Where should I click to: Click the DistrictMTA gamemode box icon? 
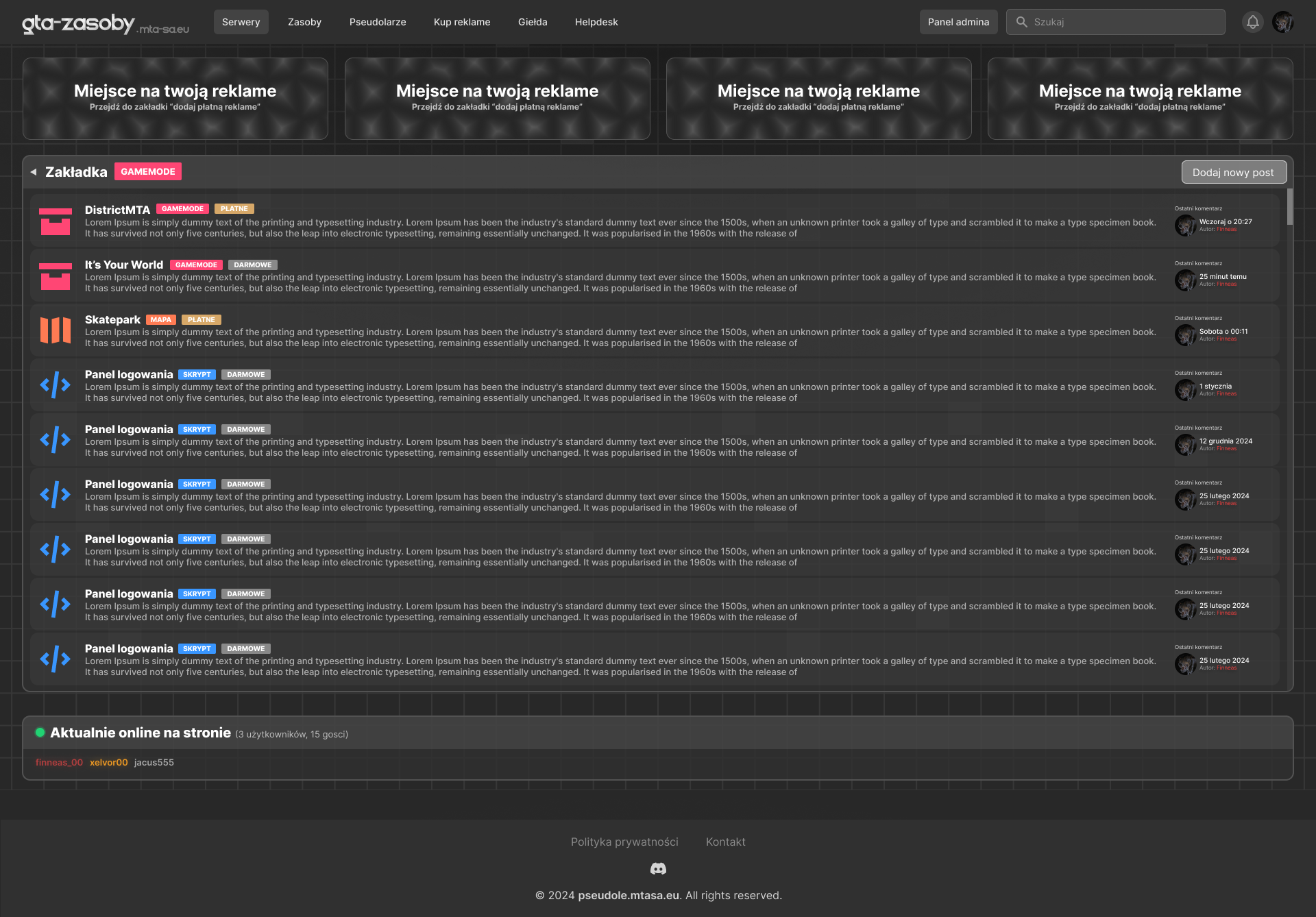pyautogui.click(x=56, y=221)
